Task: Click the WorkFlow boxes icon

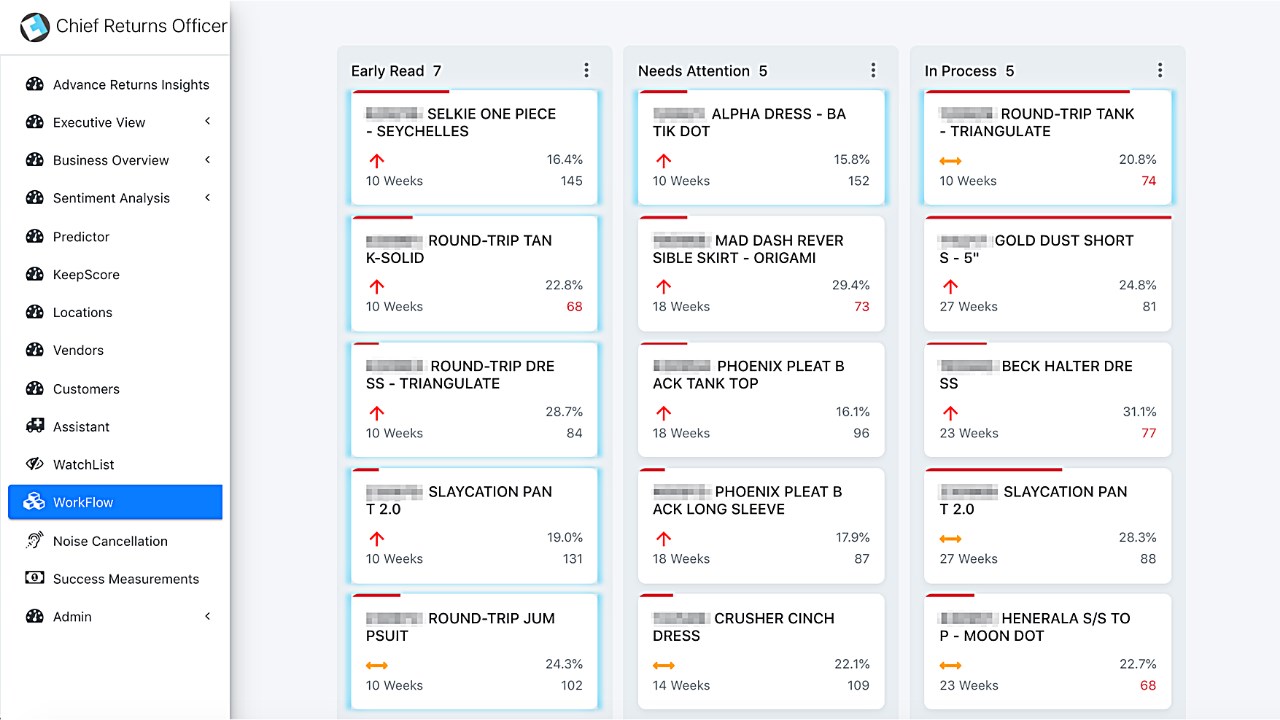Action: point(35,502)
